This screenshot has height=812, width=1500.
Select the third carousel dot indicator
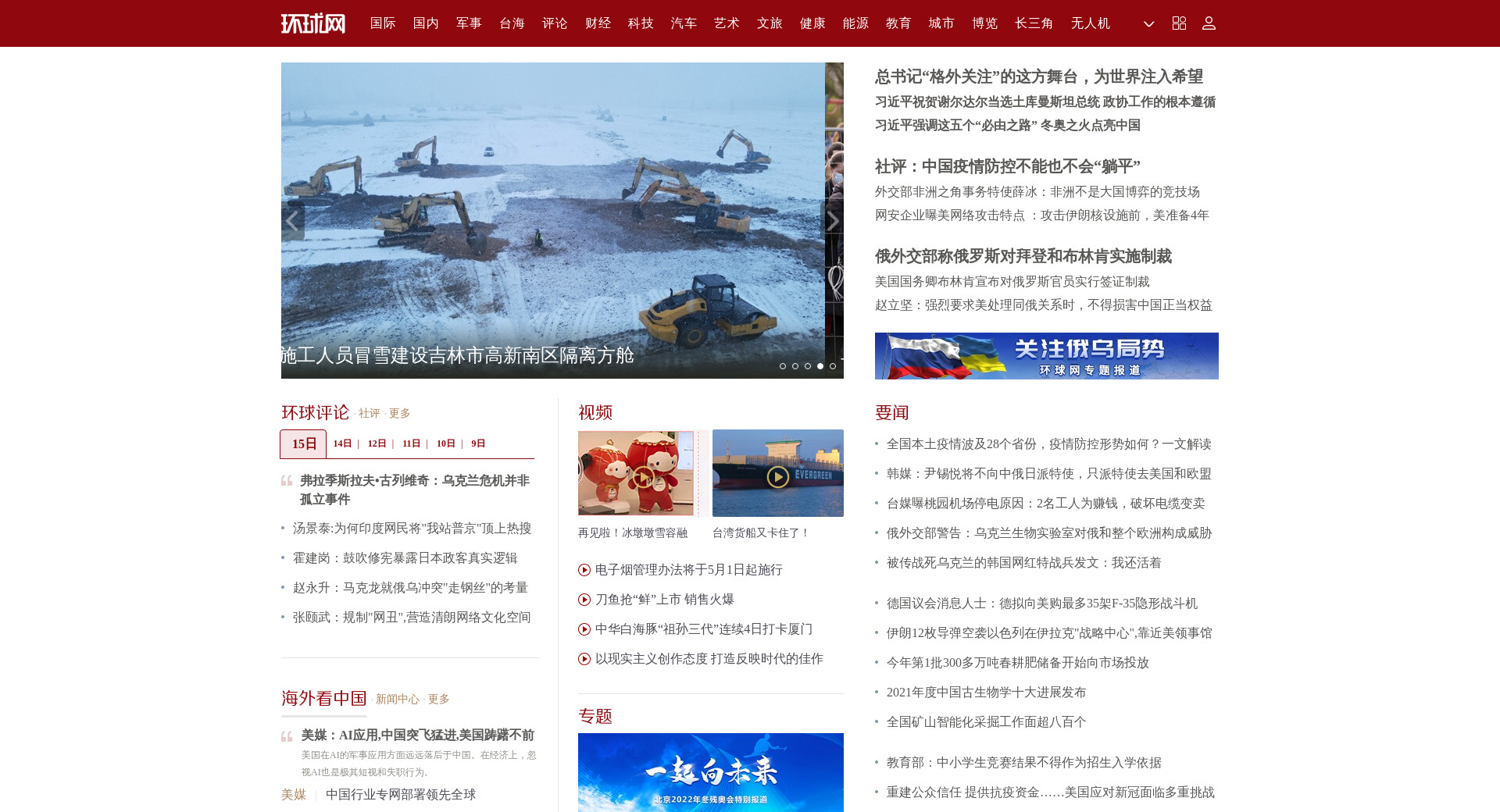pos(808,366)
